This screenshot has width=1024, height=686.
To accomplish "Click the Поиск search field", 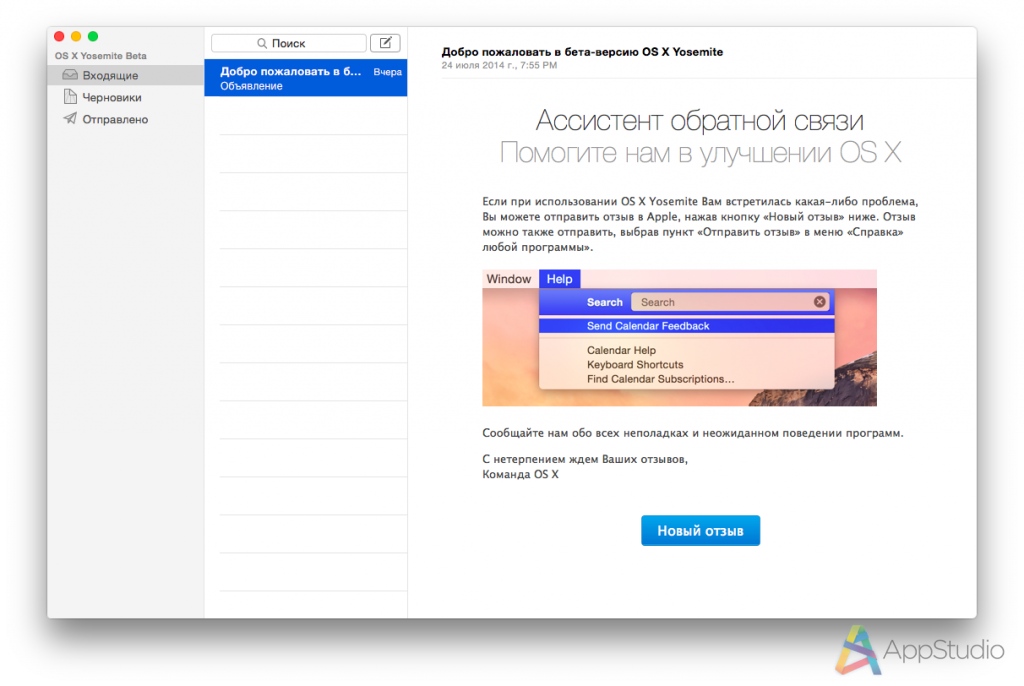I will pyautogui.click(x=289, y=43).
